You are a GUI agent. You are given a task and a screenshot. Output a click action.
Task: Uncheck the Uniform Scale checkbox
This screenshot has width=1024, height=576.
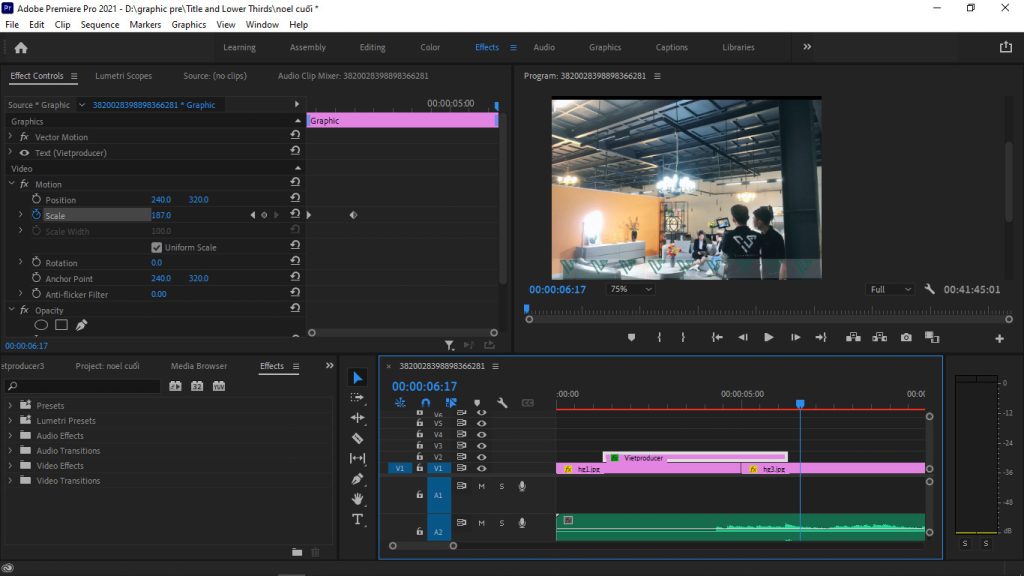(x=157, y=247)
